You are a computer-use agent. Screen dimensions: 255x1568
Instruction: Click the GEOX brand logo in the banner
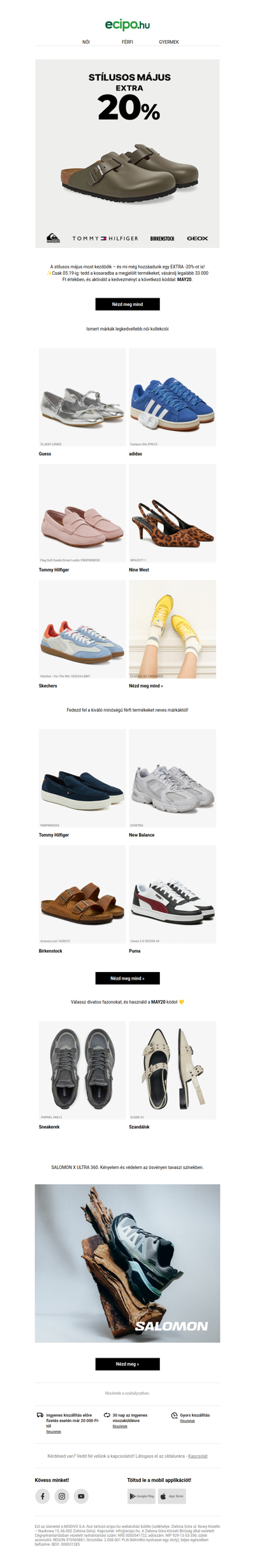click(x=198, y=238)
